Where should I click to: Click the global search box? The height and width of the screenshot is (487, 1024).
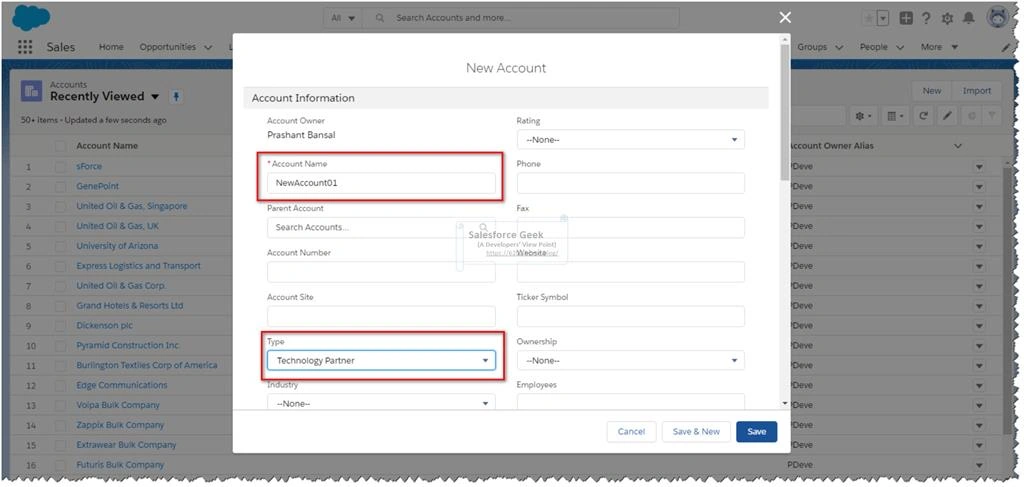point(520,18)
